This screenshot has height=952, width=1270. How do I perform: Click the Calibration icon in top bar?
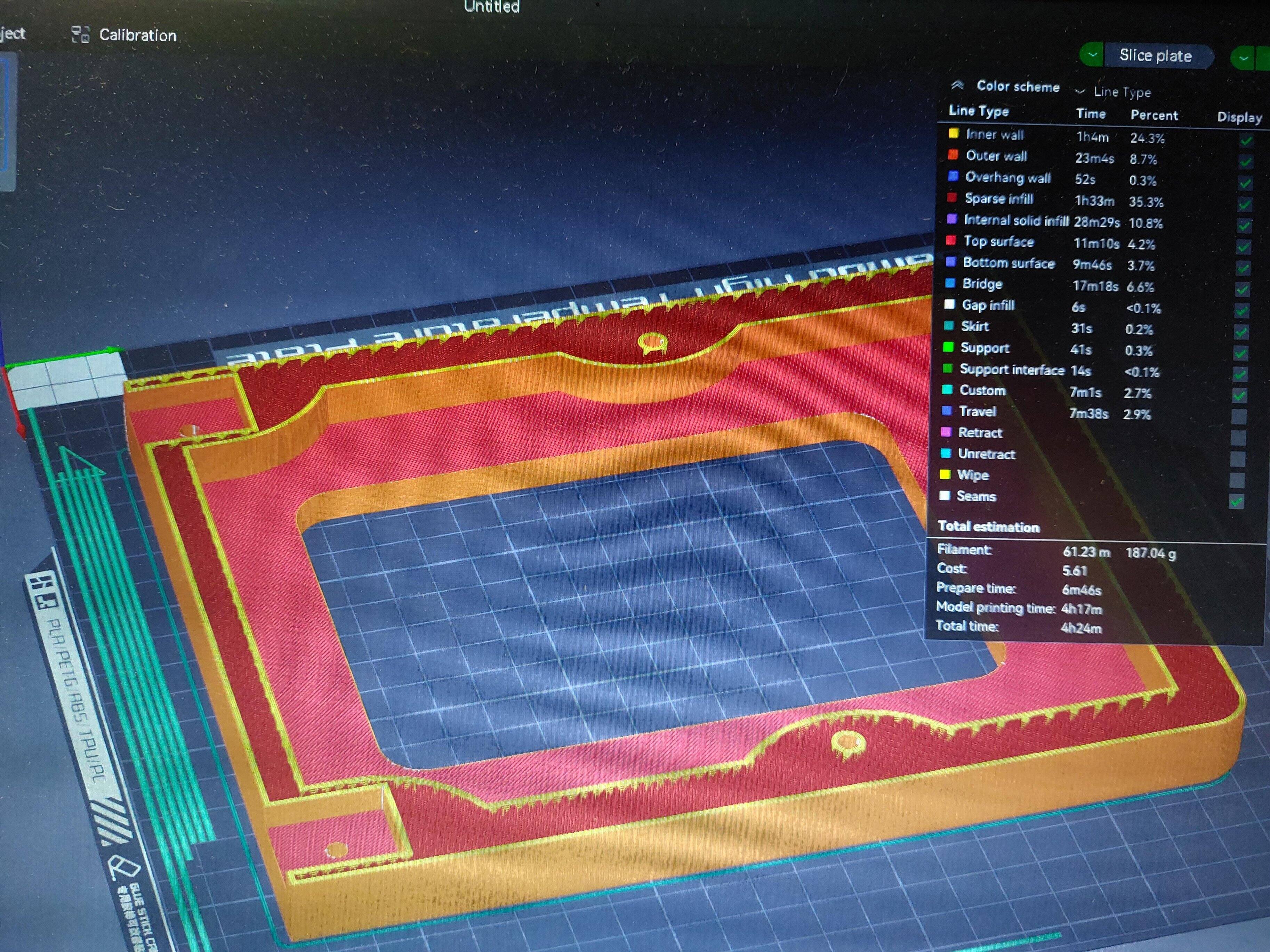click(x=80, y=34)
